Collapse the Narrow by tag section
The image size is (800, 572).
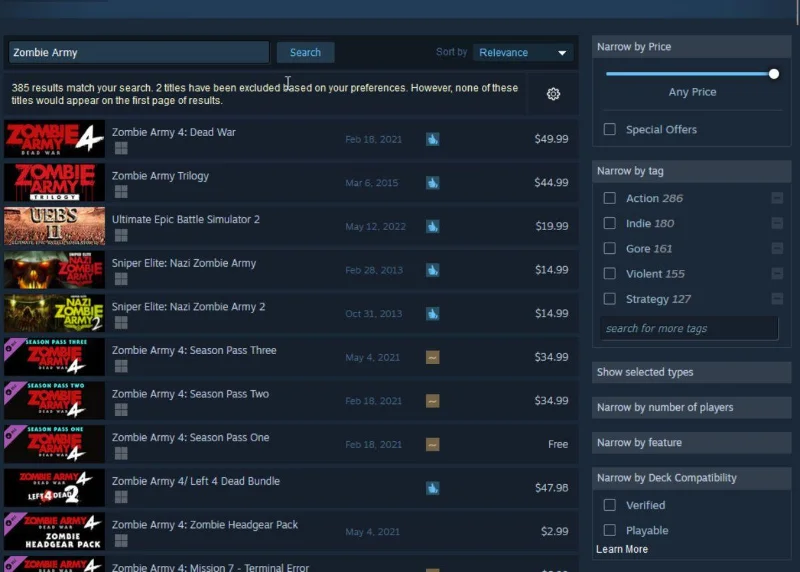point(691,171)
